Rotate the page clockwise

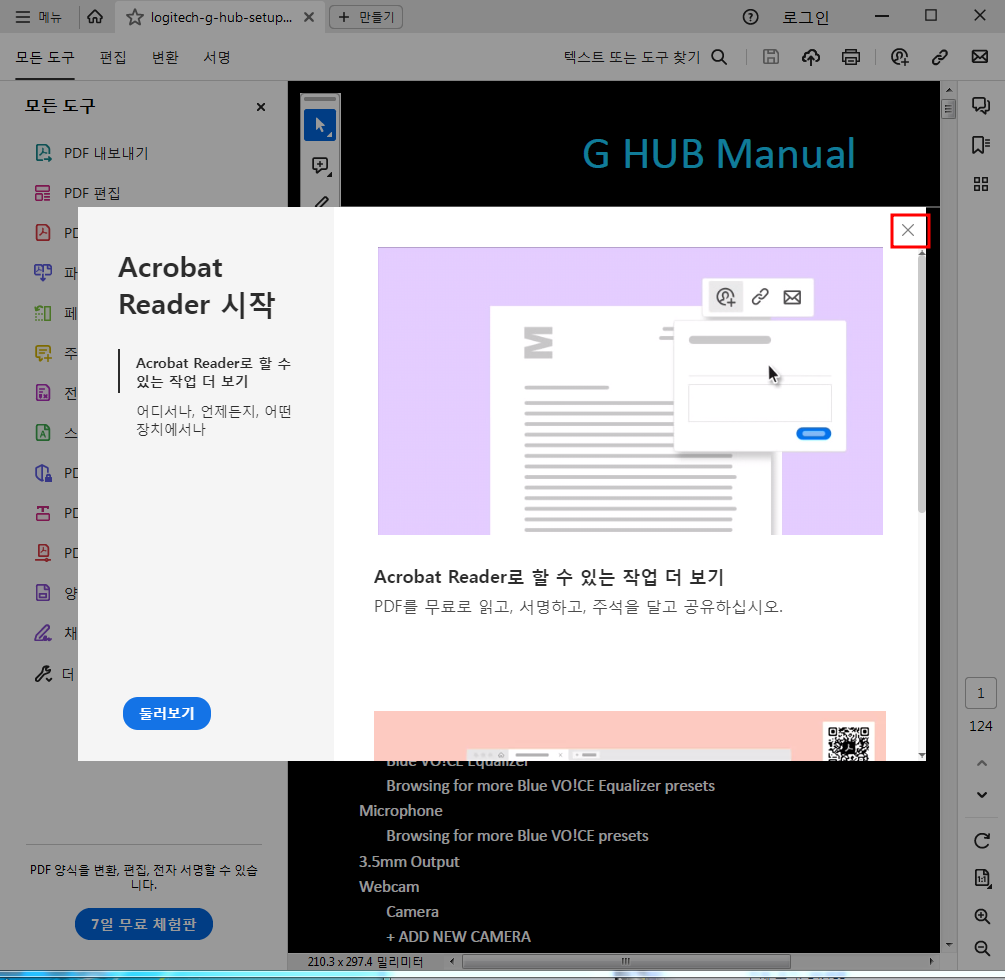click(981, 841)
